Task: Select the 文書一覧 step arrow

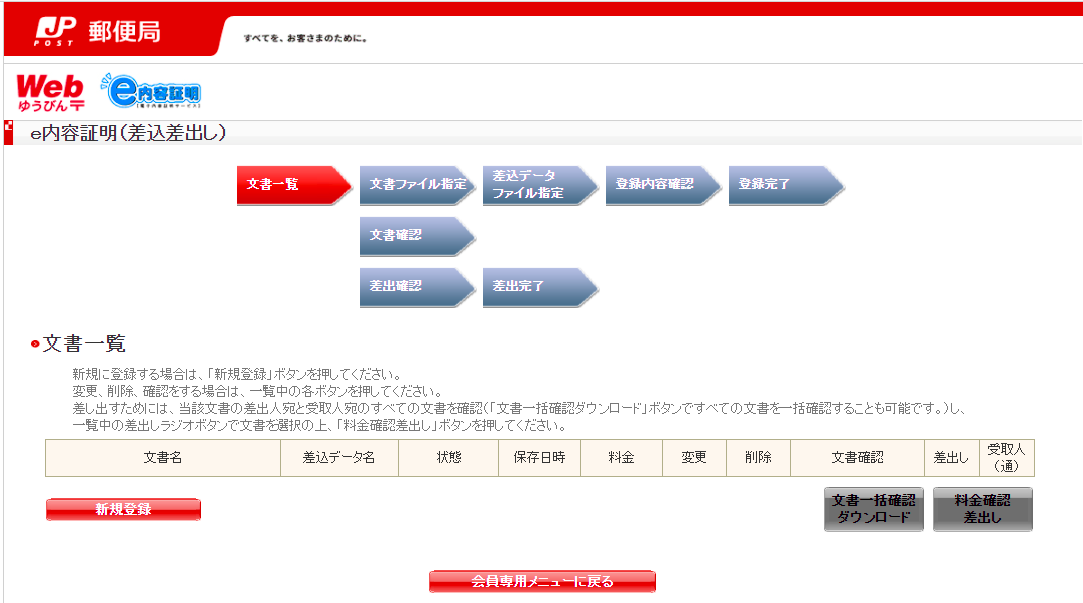Action: [290, 185]
